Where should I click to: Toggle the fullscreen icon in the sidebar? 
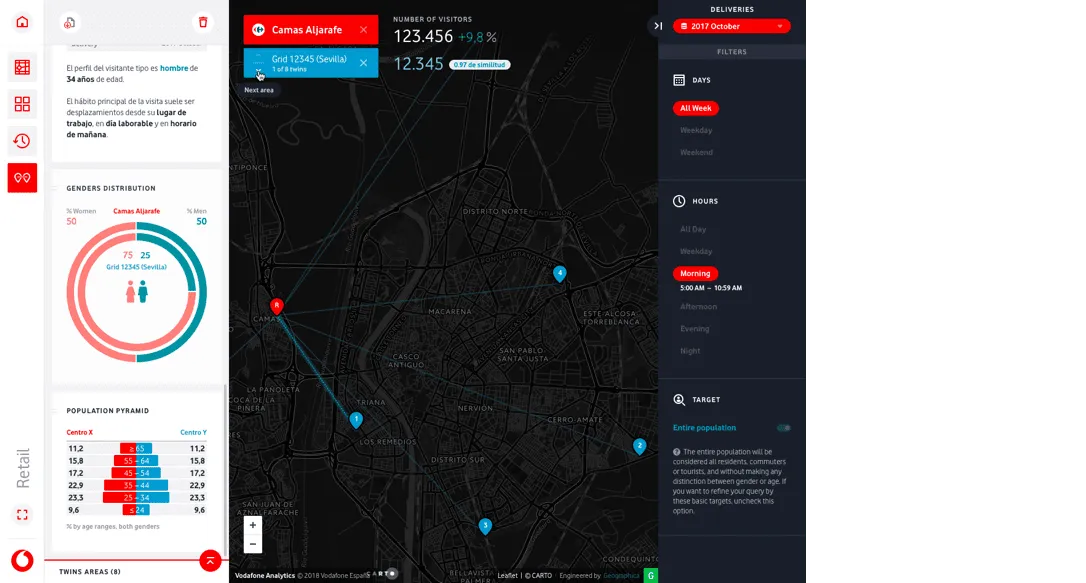click(x=22, y=515)
